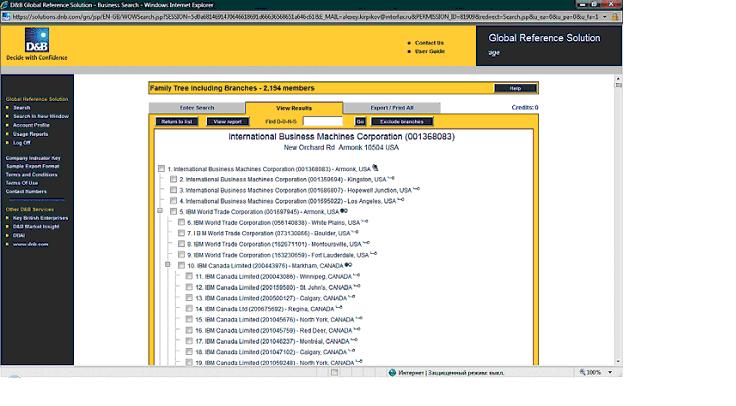This screenshot has width=736, height=406.
Task: Click branch indicator icon after Winnipeg row
Action: 357,276
